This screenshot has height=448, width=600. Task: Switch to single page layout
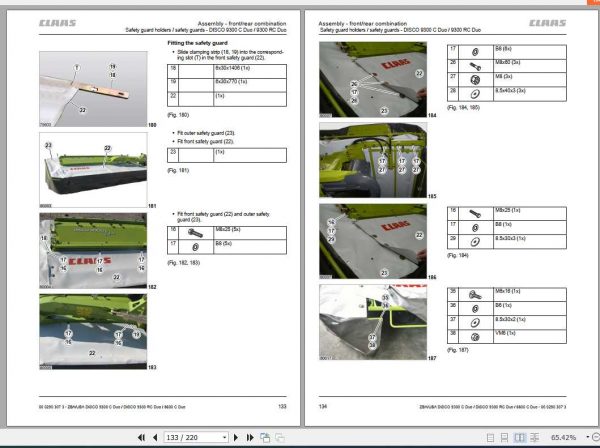click(x=490, y=437)
